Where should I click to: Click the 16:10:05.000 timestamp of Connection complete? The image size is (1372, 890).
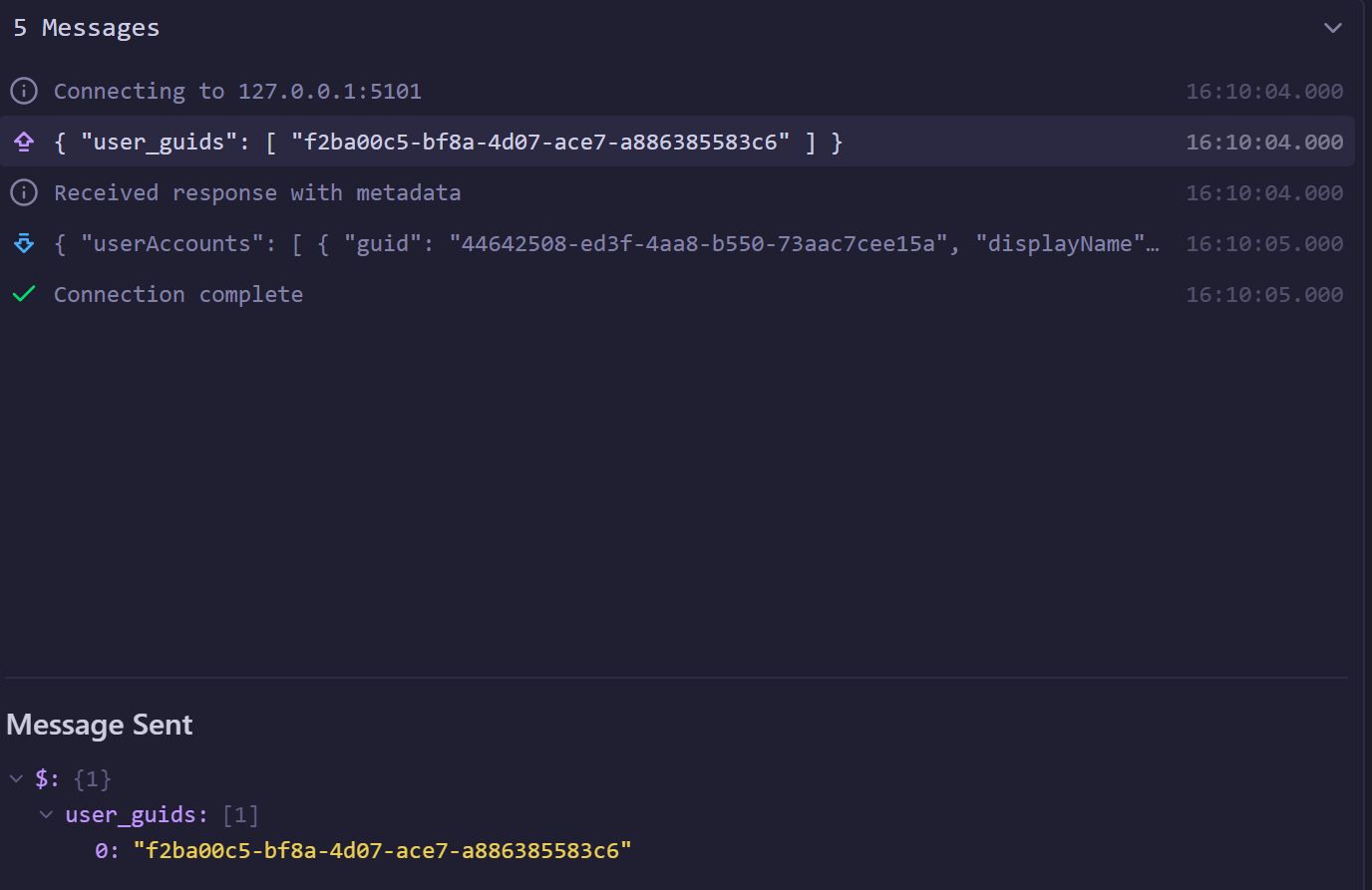(x=1264, y=294)
